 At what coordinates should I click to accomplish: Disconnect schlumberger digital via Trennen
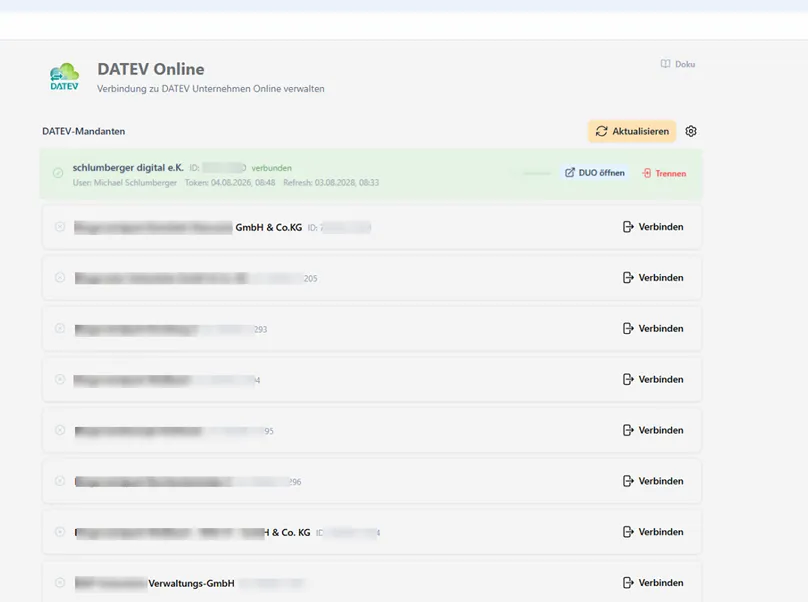pyautogui.click(x=664, y=173)
